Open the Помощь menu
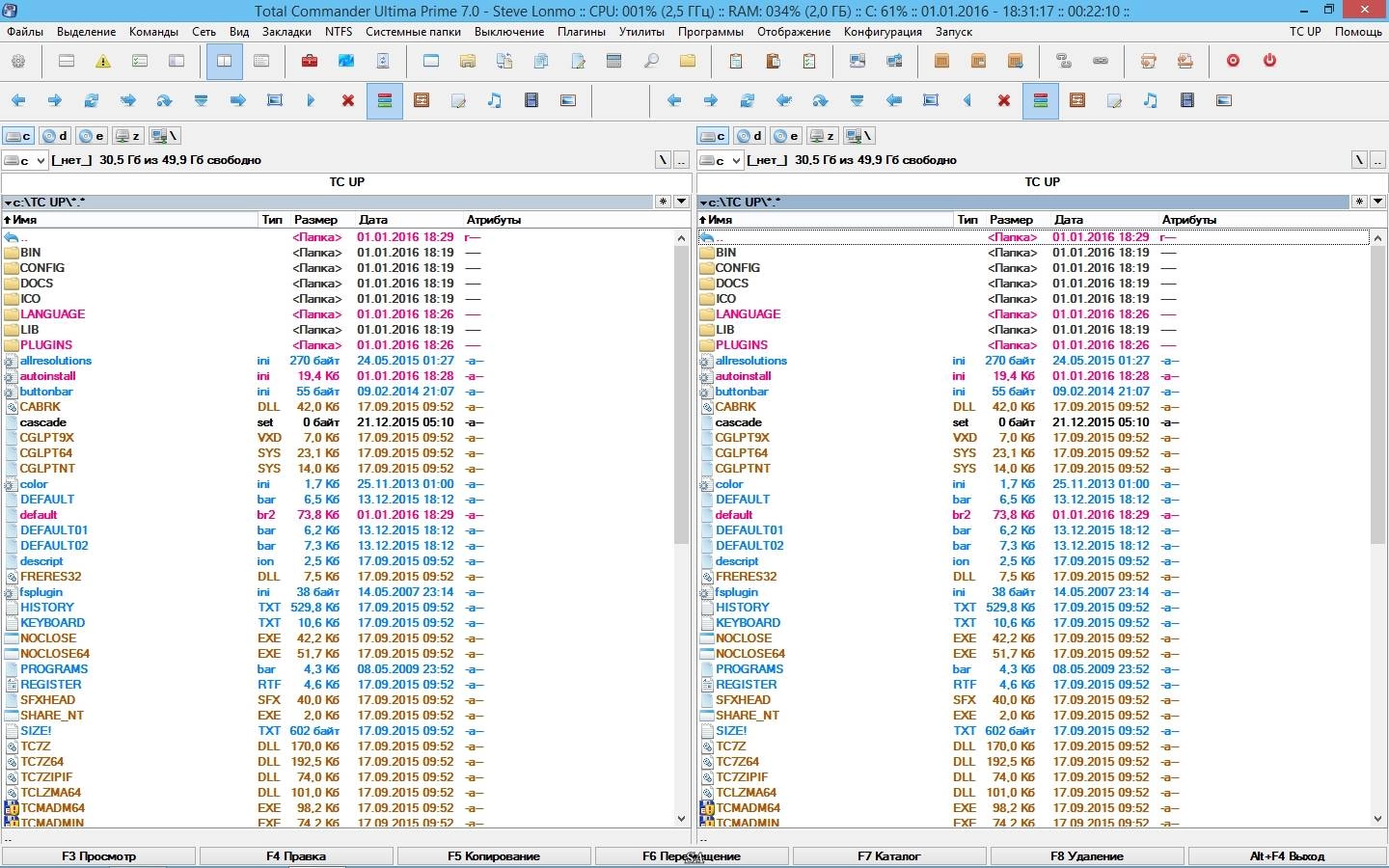Screen dimensions: 1389x868 pyautogui.click(x=1358, y=32)
